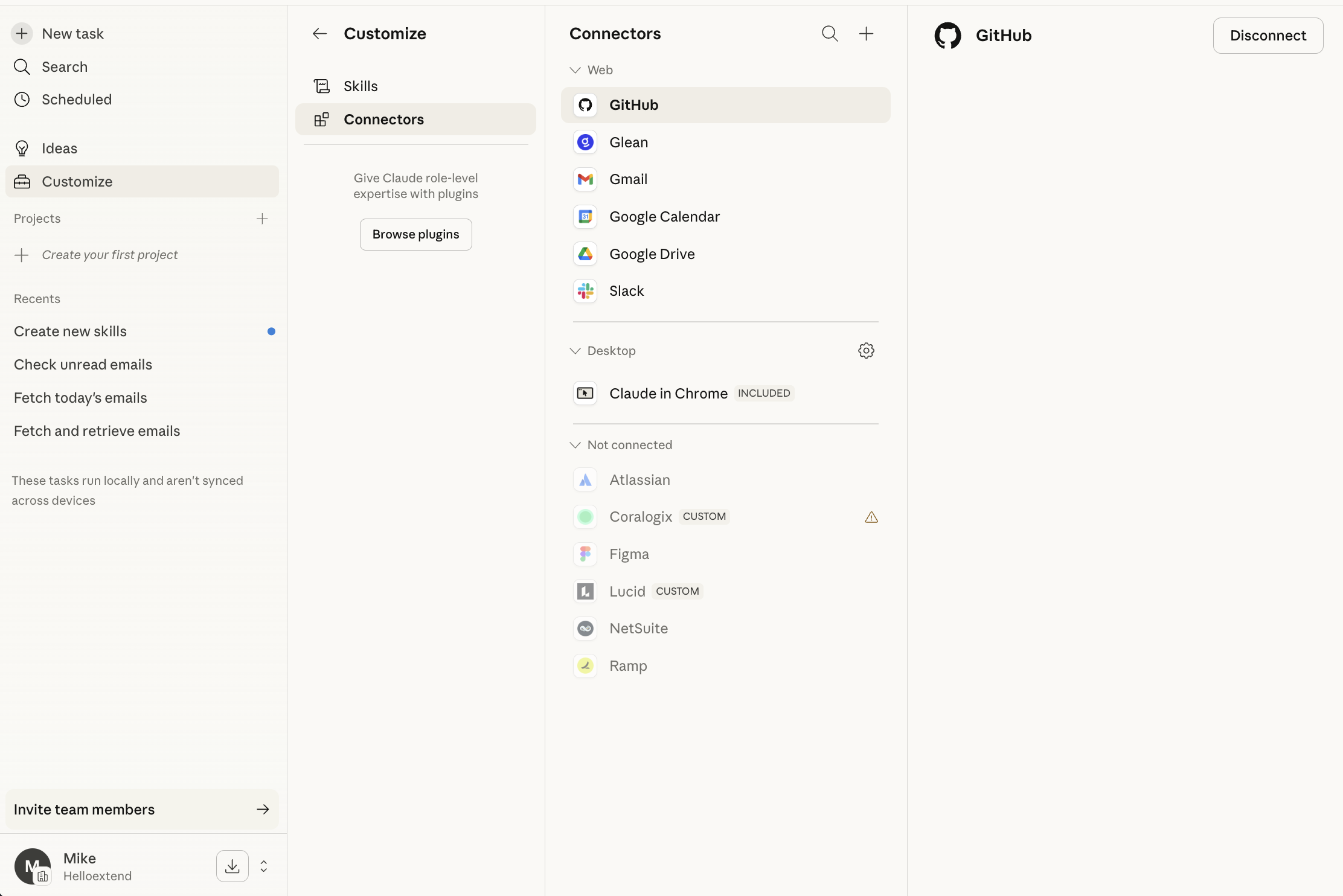
Task: Collapse the Web connectors section
Action: coord(575,70)
